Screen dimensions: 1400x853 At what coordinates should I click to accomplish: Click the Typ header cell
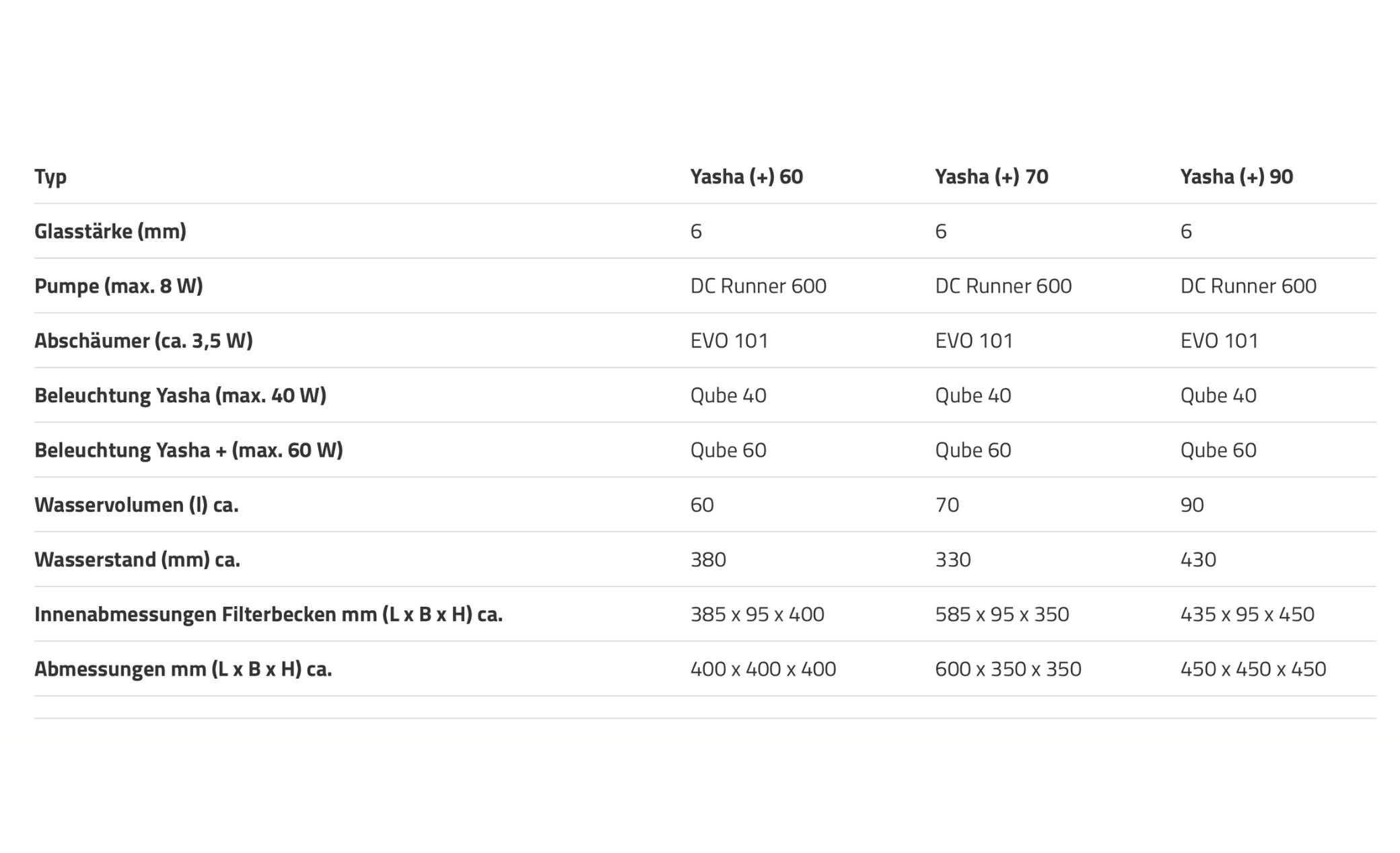click(50, 176)
